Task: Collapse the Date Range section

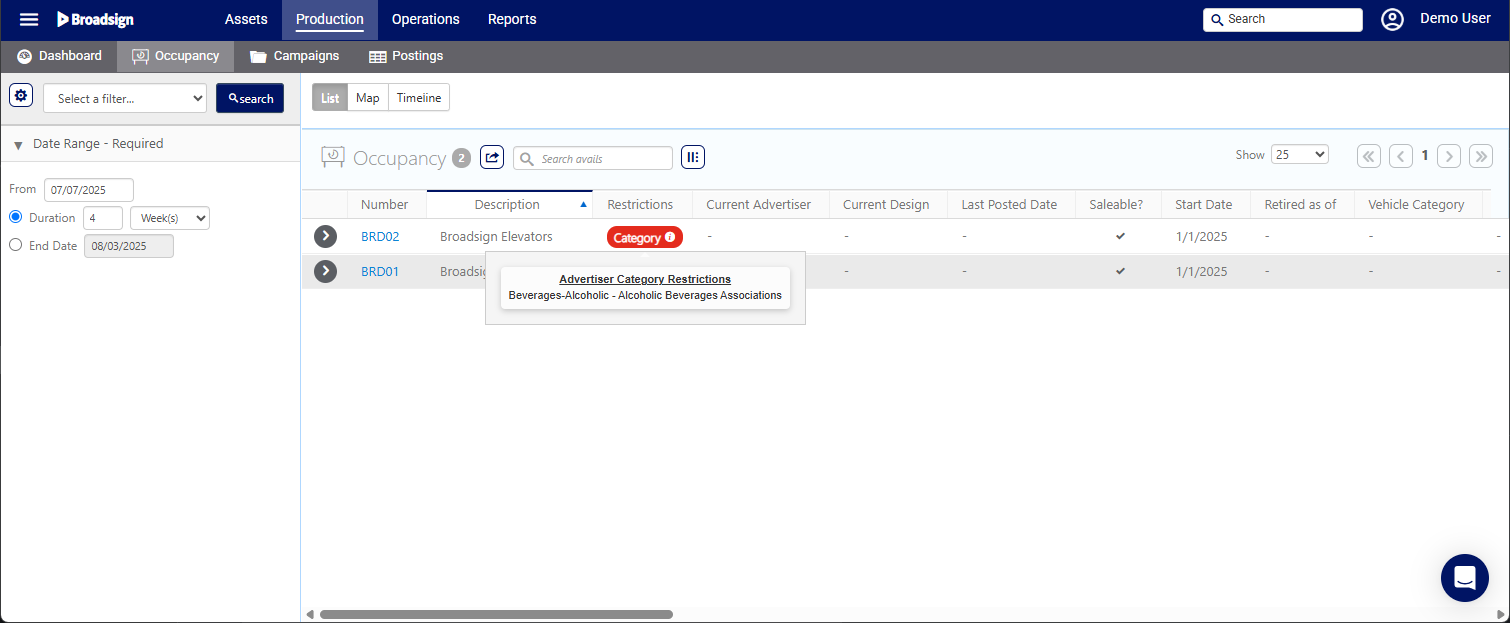Action: coord(18,145)
